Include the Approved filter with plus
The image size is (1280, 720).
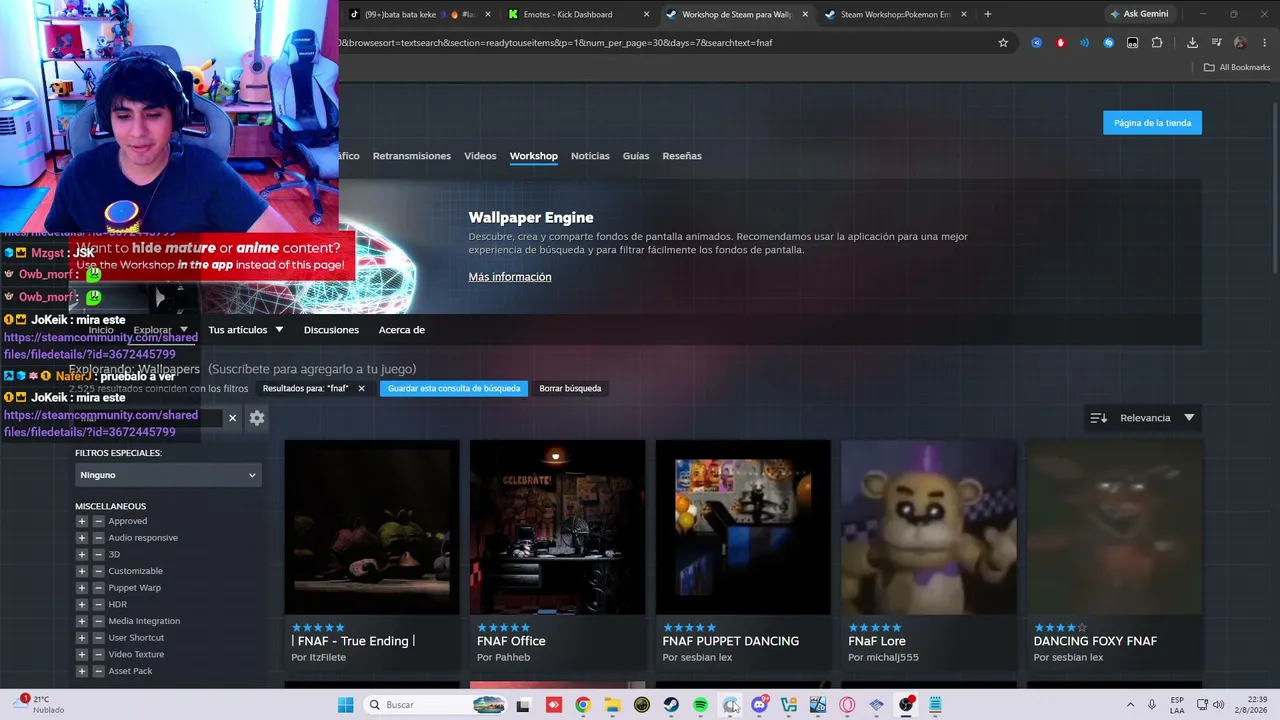pos(82,521)
